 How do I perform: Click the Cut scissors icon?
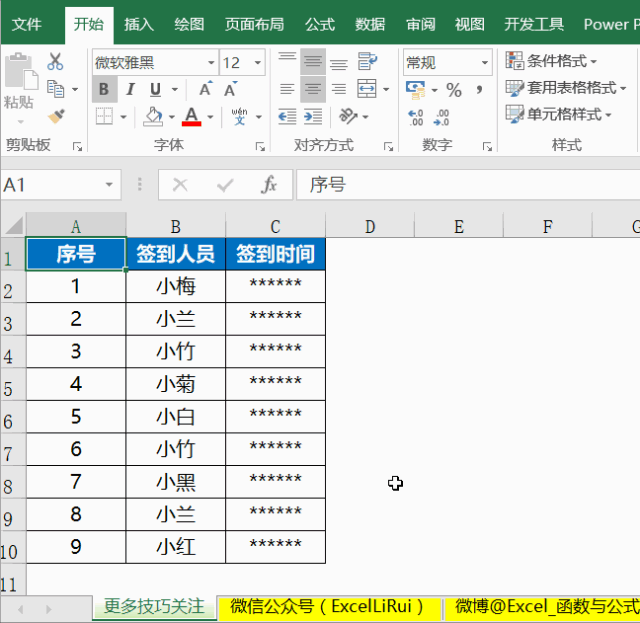click(x=55, y=62)
